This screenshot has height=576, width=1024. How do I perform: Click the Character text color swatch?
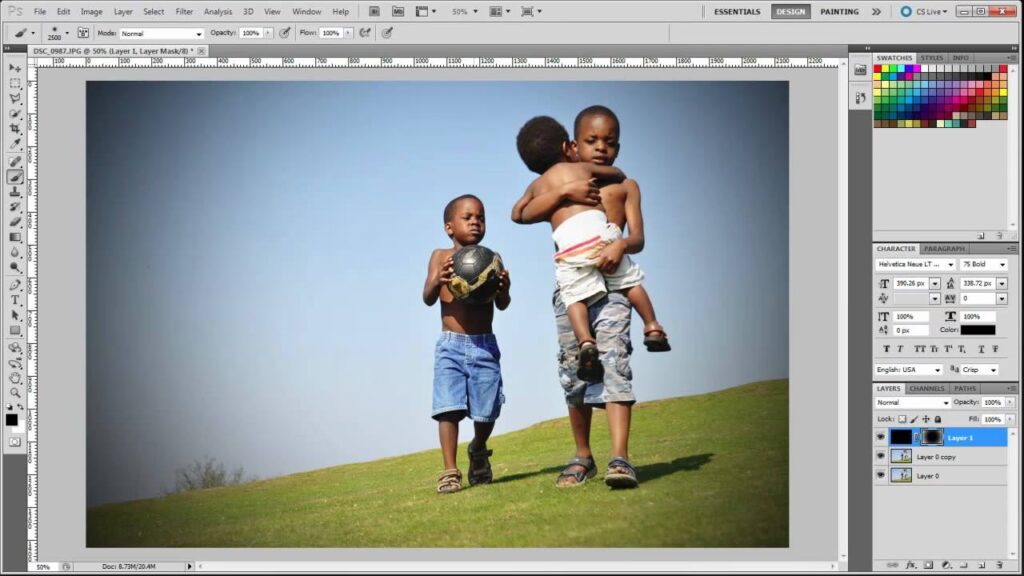click(x=978, y=329)
